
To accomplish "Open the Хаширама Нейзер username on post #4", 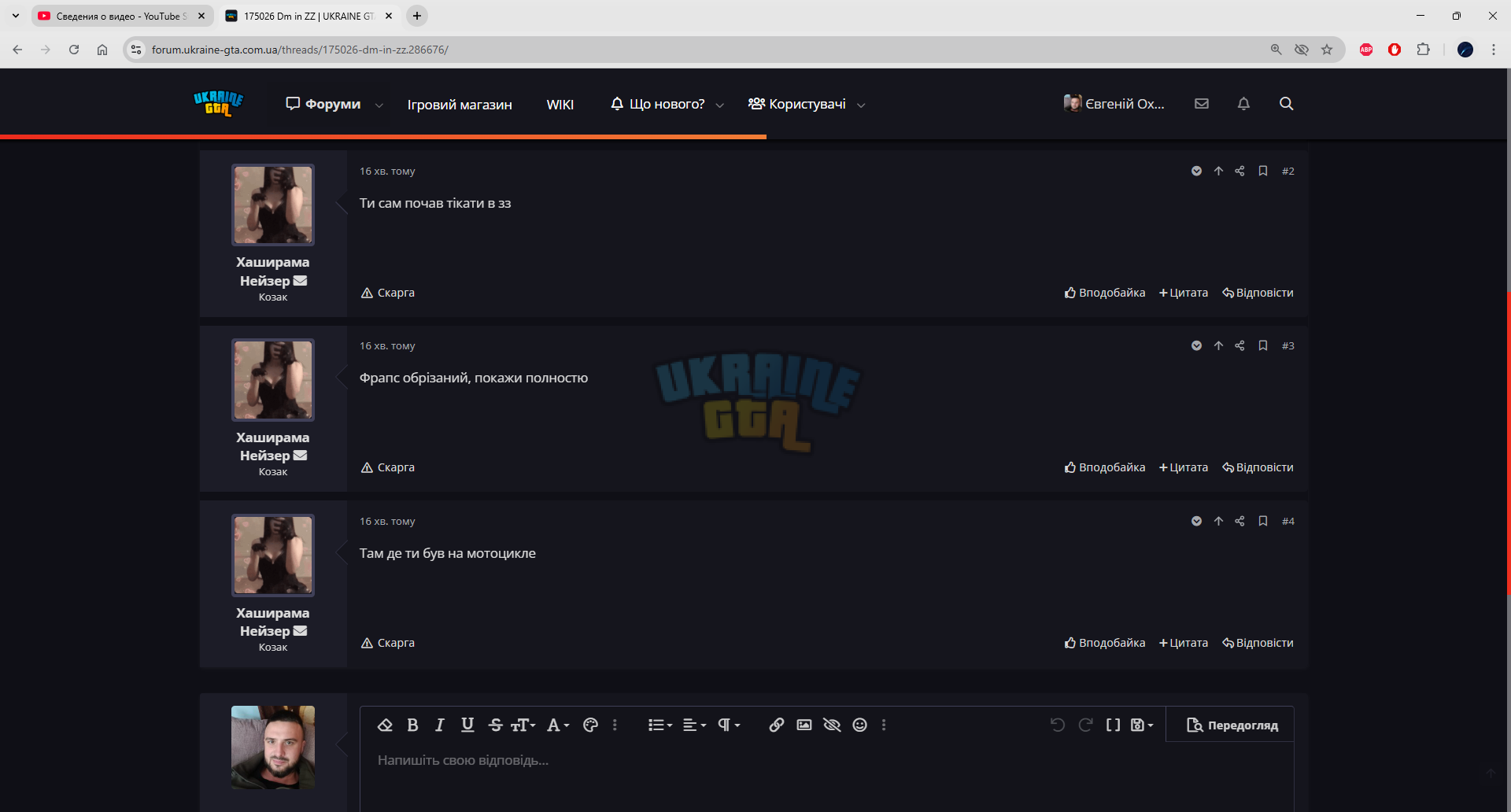I will click(272, 622).
